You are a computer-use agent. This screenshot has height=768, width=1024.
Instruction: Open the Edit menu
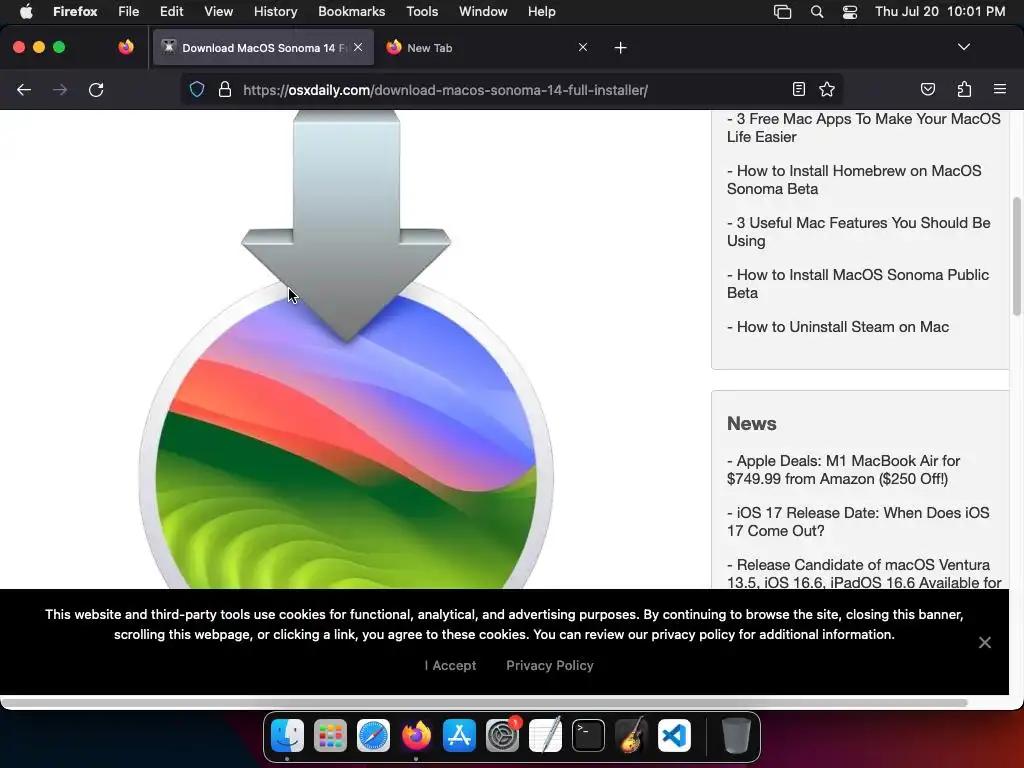click(171, 11)
